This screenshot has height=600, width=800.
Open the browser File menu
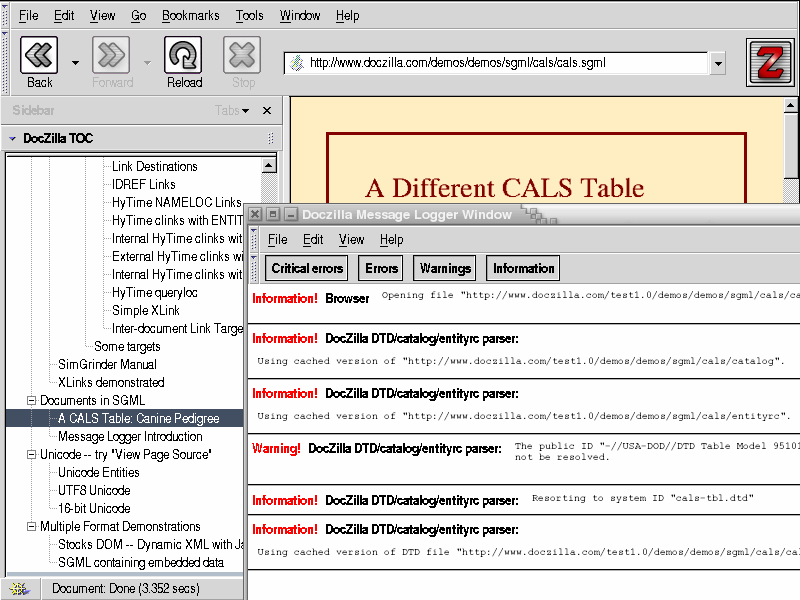[29, 16]
